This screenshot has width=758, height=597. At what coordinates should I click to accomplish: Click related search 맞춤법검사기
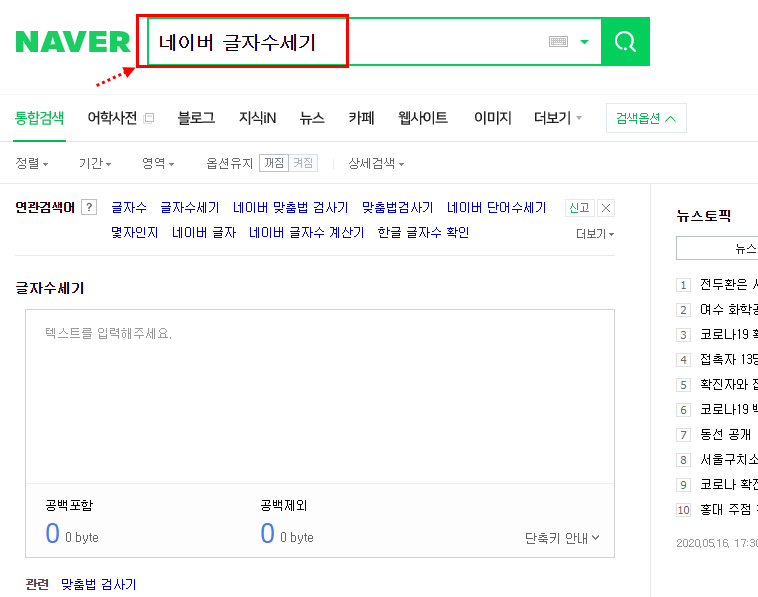point(397,207)
